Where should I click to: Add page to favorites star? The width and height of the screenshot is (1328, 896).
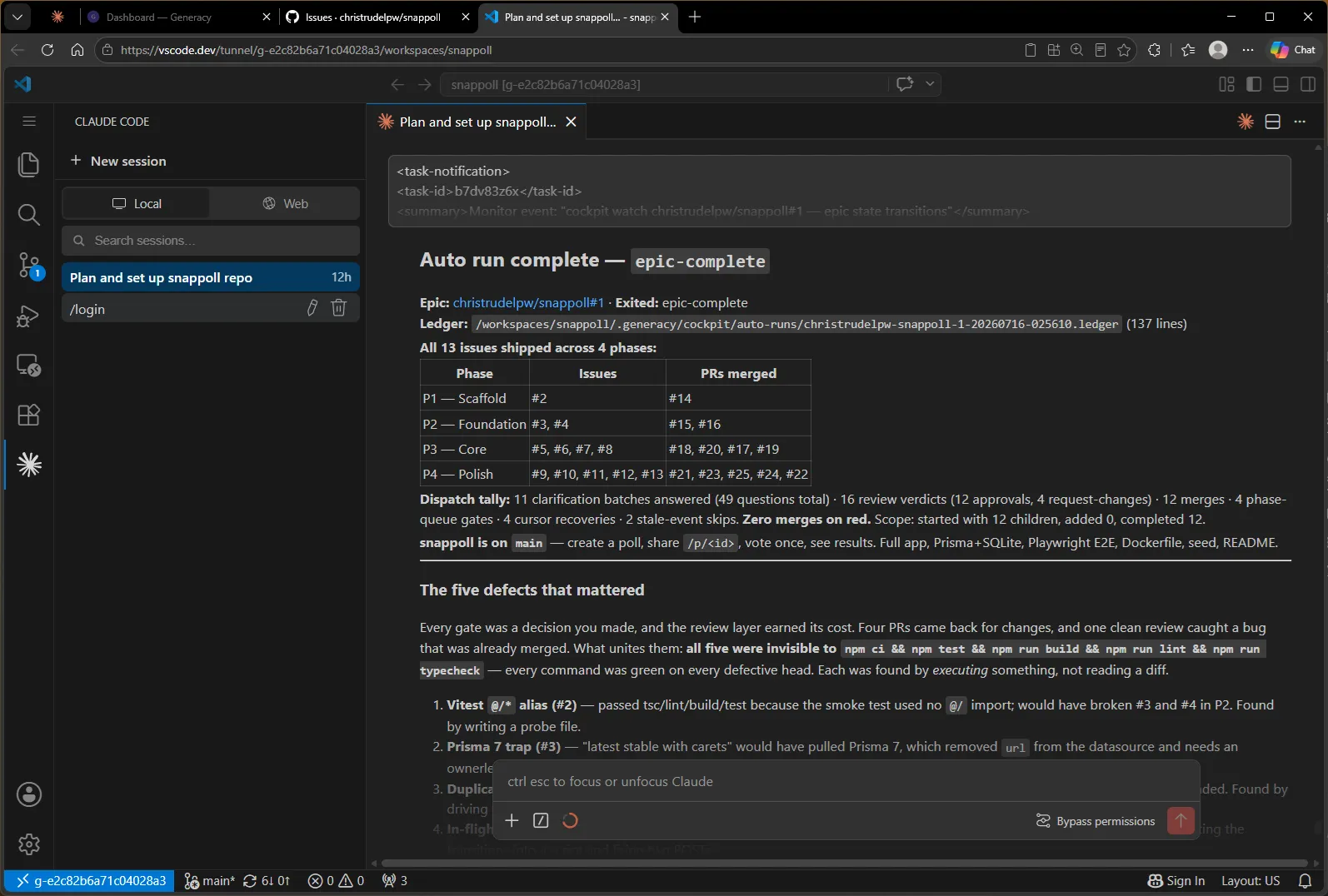click(1124, 50)
